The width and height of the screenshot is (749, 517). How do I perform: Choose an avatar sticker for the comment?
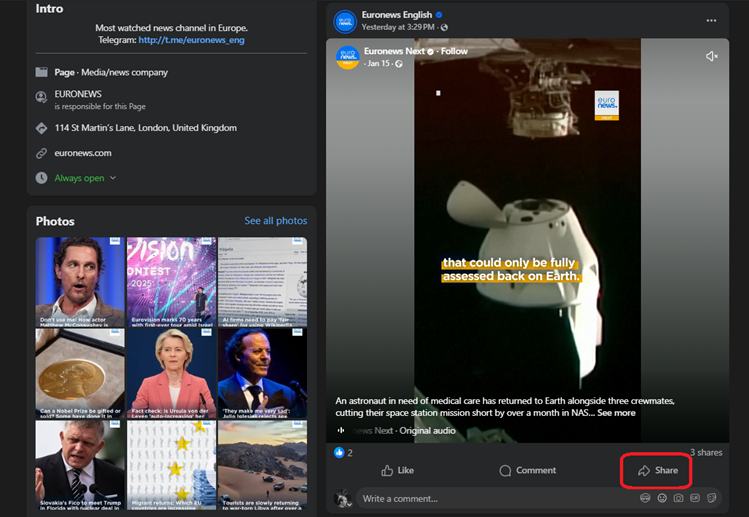[645, 498]
